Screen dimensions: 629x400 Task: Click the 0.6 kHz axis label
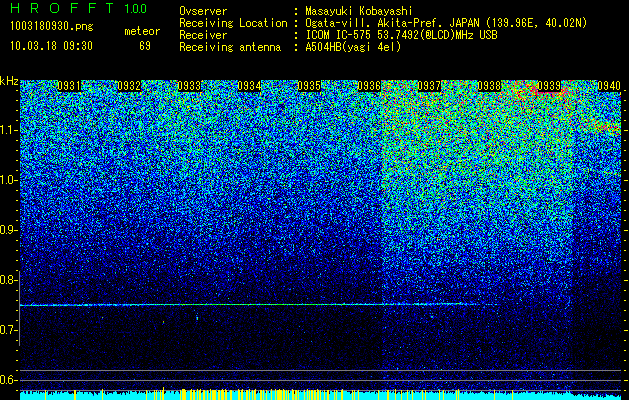click(8, 380)
